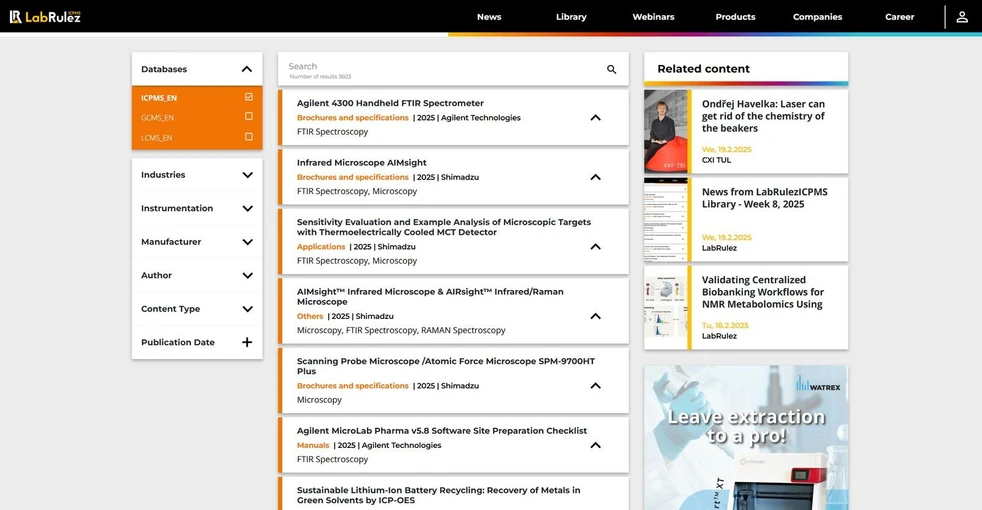Open Ondřej Havelka laser article
The width and height of the screenshot is (982, 510).
coord(763,116)
